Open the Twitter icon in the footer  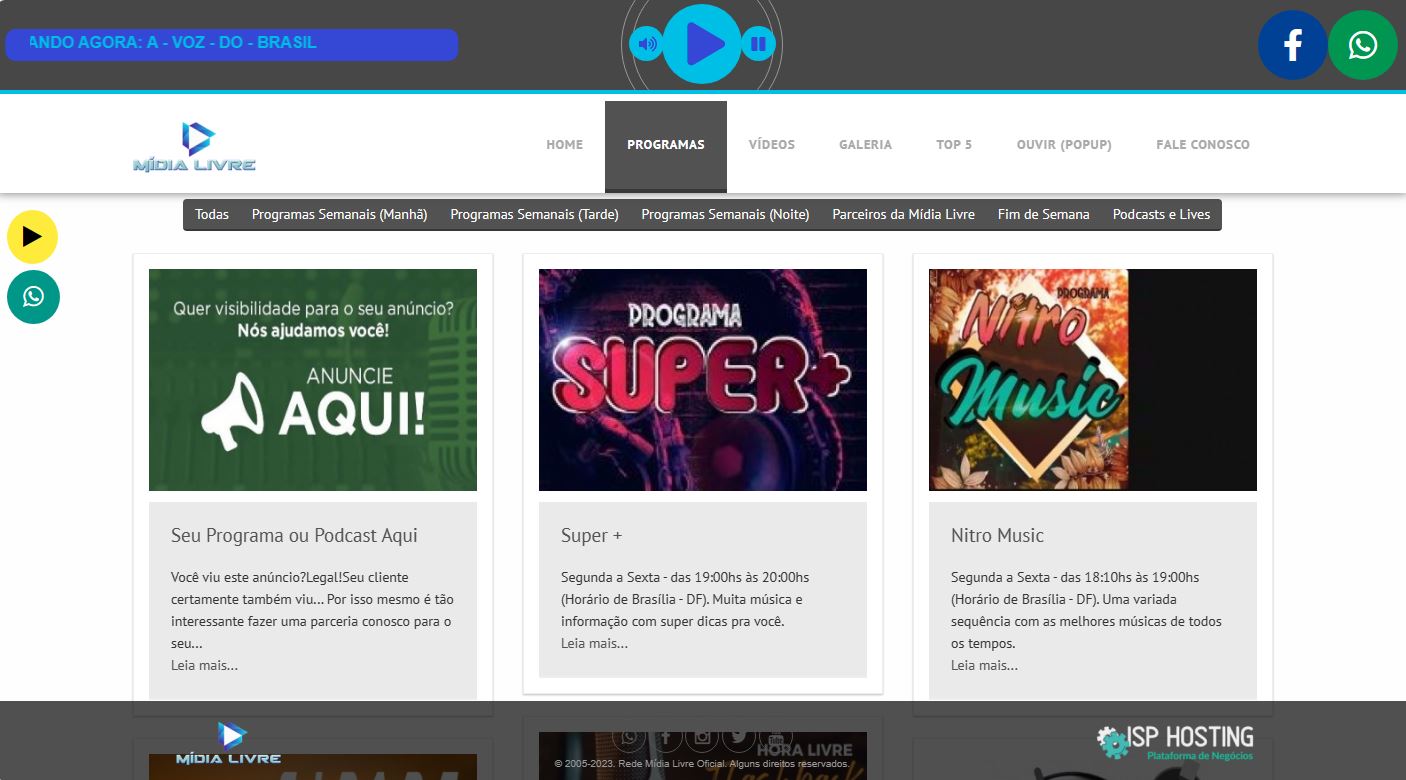tap(738, 738)
